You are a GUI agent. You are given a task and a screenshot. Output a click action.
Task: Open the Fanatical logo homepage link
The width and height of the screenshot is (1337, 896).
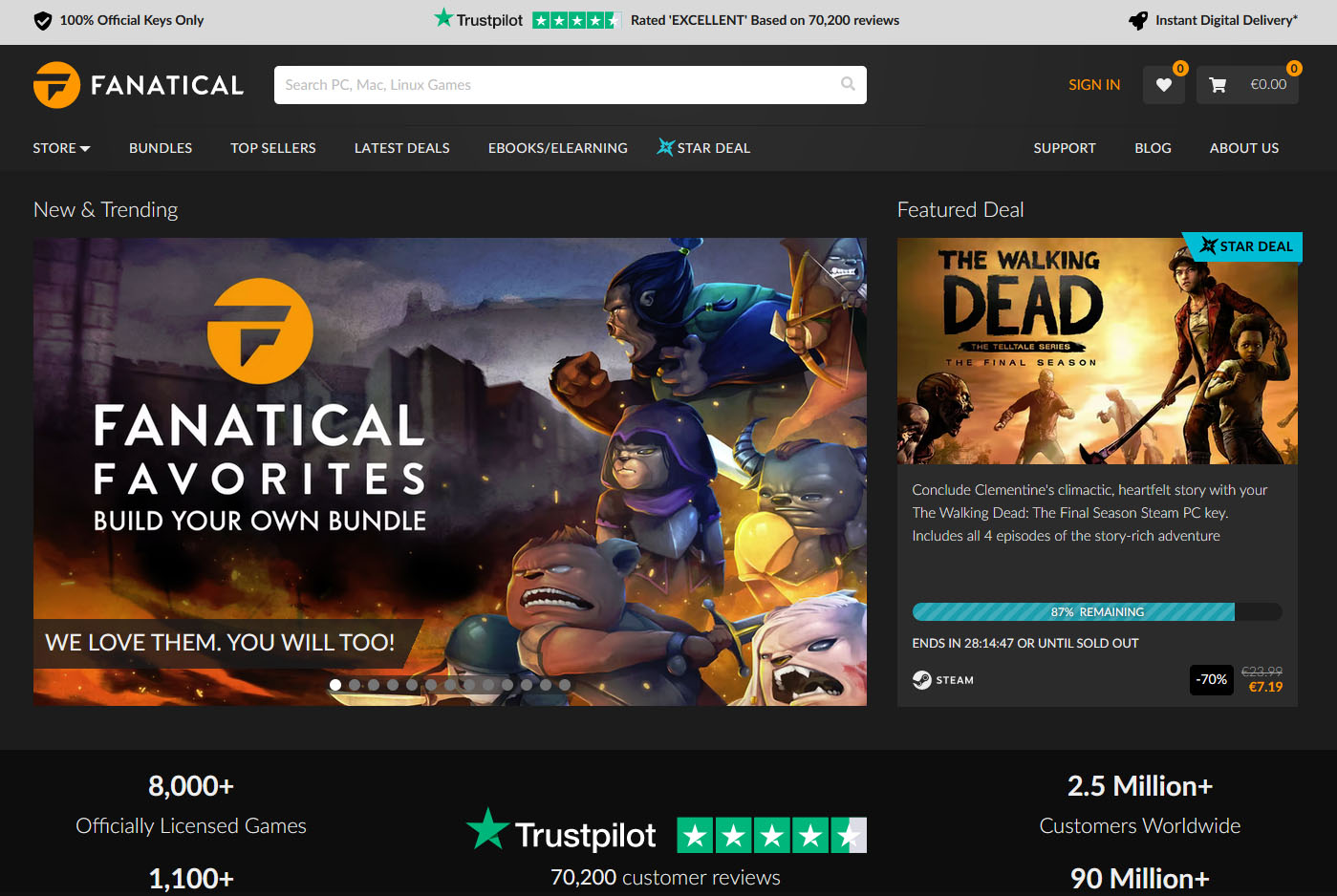[139, 85]
